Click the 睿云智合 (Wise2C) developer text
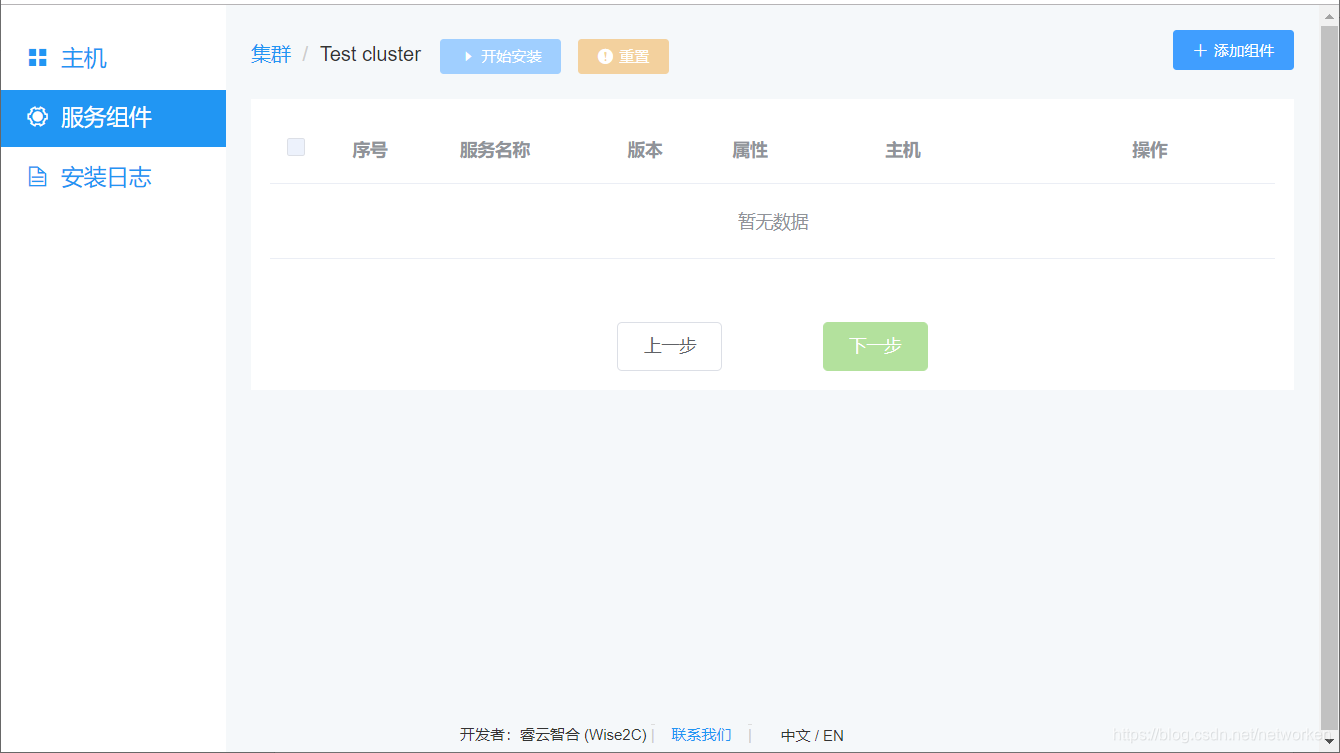The image size is (1340, 753). 583,735
